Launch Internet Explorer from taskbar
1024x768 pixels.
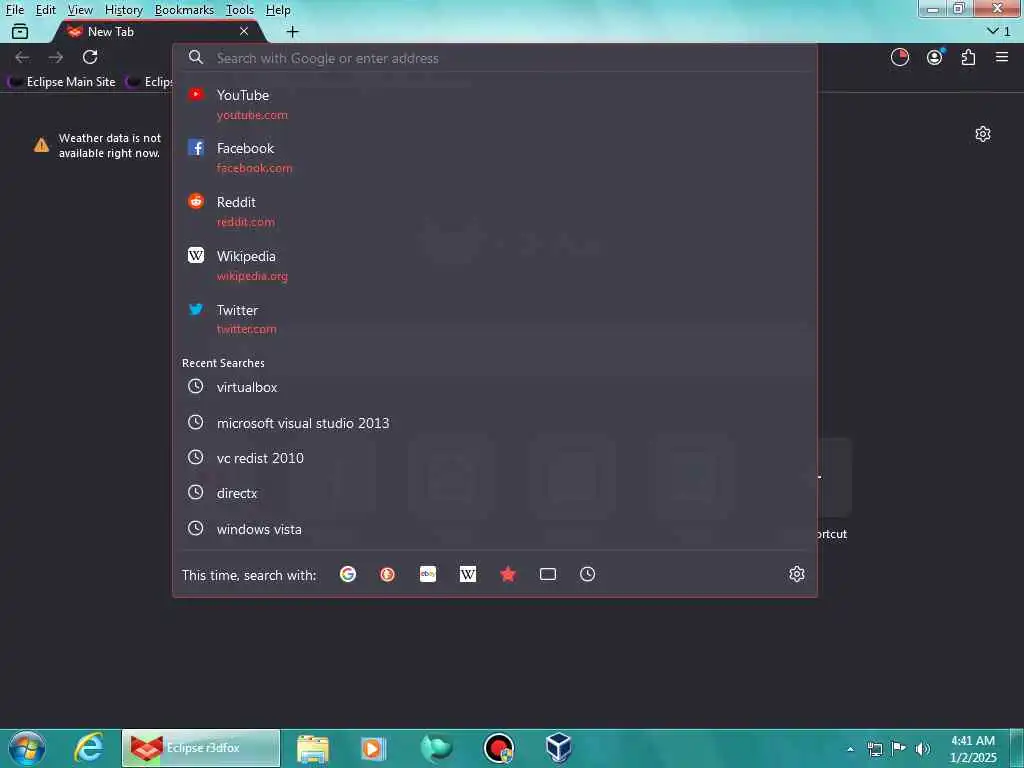point(89,748)
